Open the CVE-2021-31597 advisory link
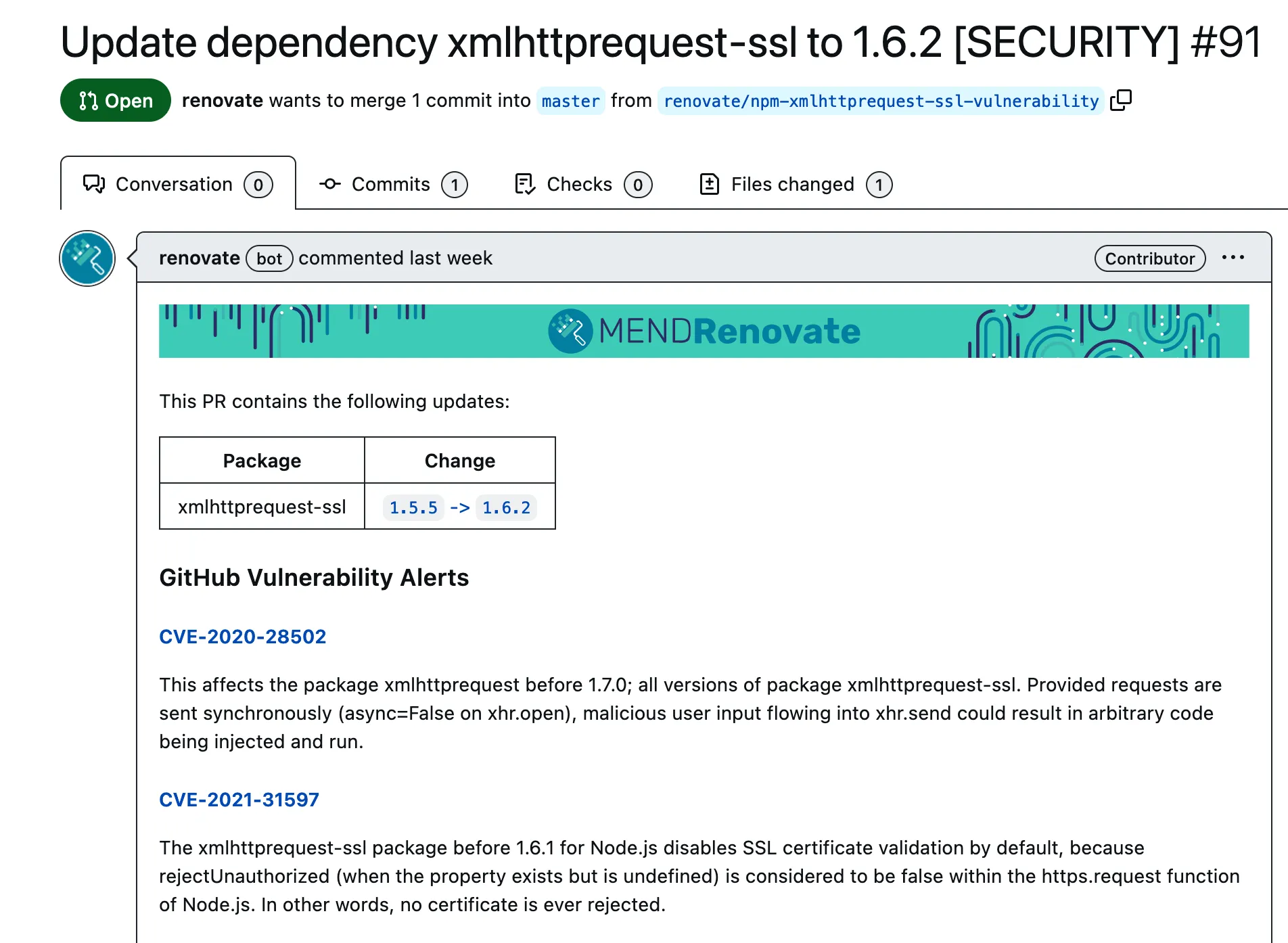 (x=239, y=799)
